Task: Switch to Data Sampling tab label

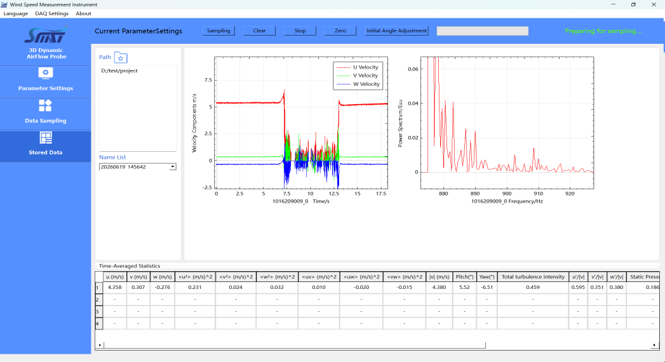Action: click(45, 121)
